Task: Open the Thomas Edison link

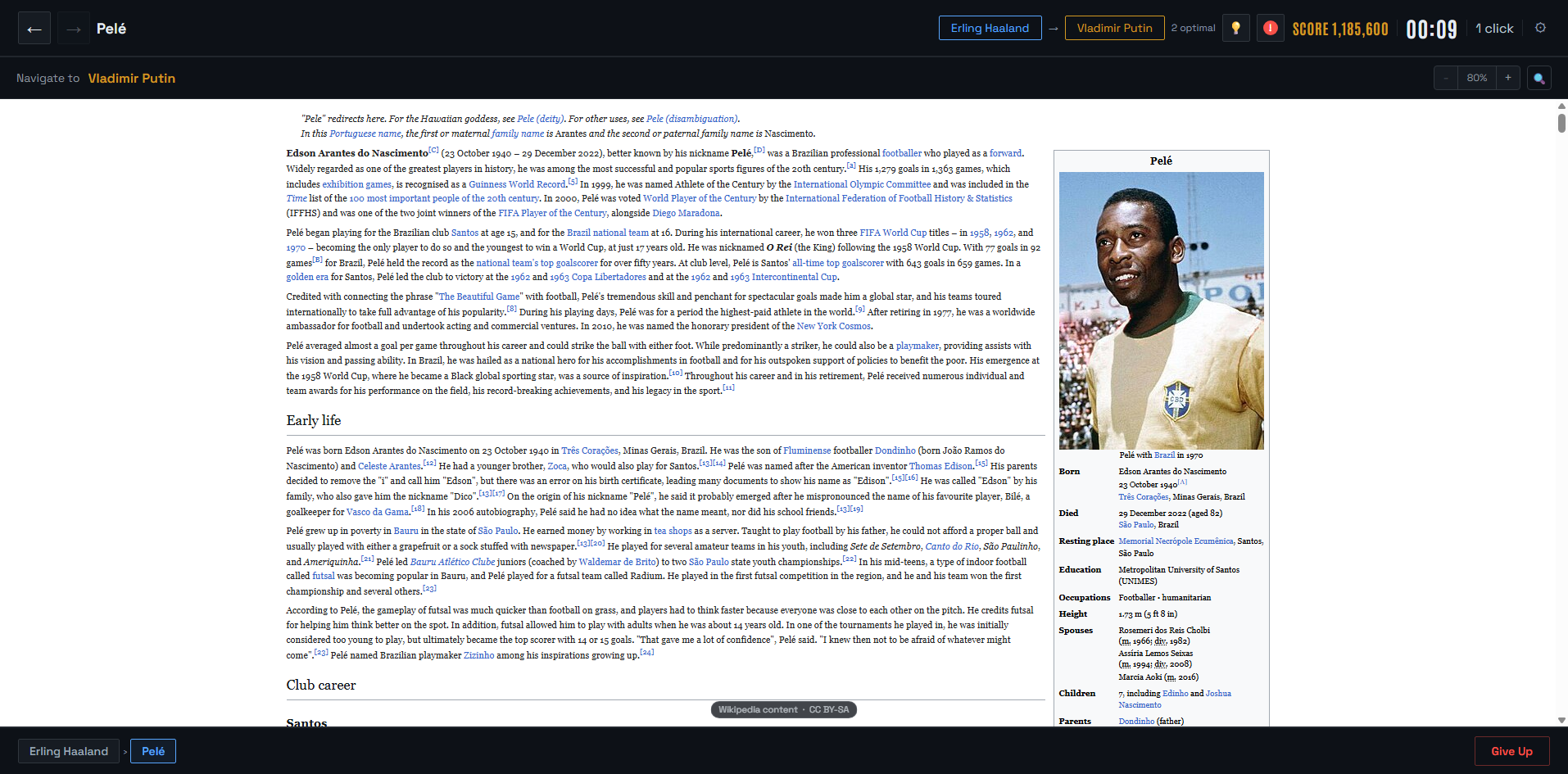Action: coord(940,466)
